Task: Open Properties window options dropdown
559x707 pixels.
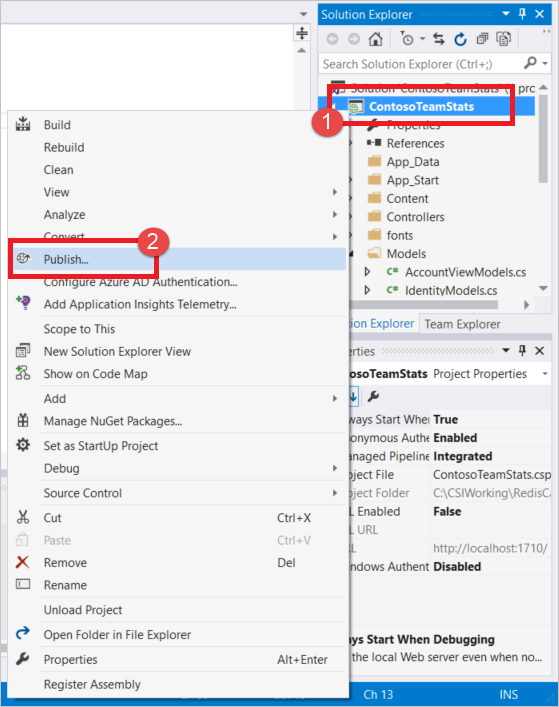Action: (506, 350)
